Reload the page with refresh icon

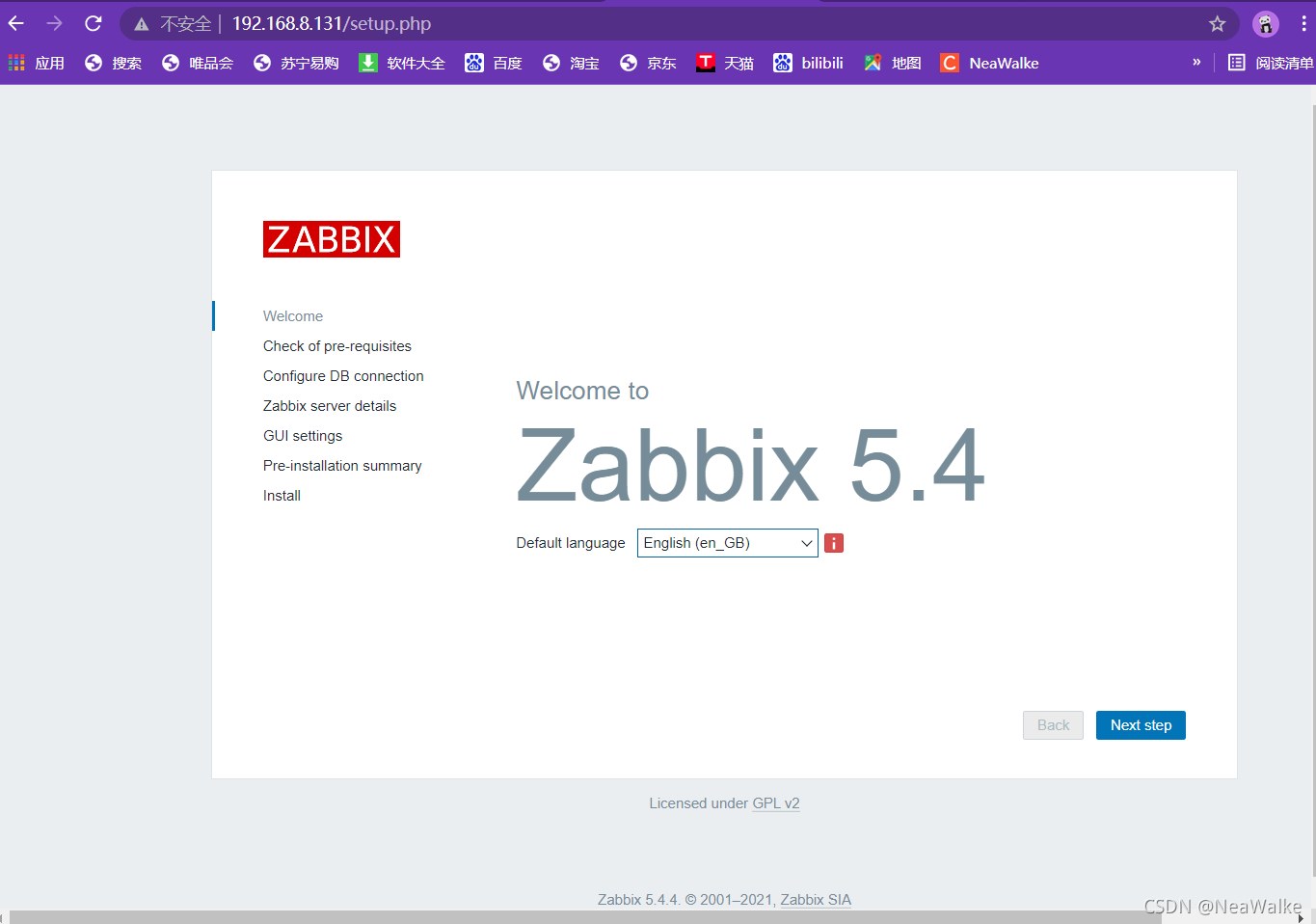click(93, 23)
